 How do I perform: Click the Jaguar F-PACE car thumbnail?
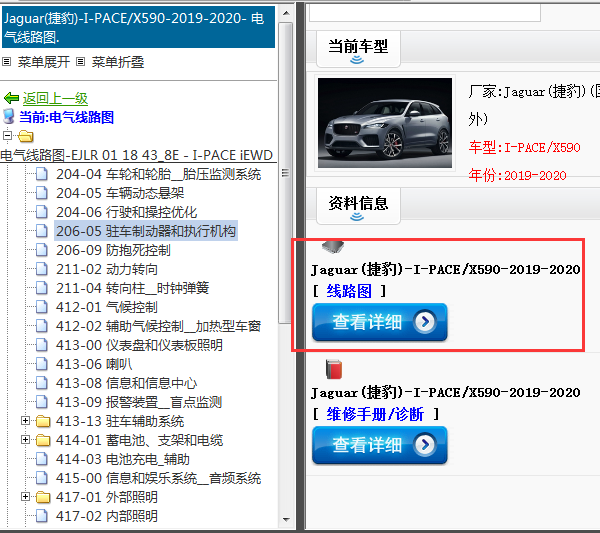385,123
